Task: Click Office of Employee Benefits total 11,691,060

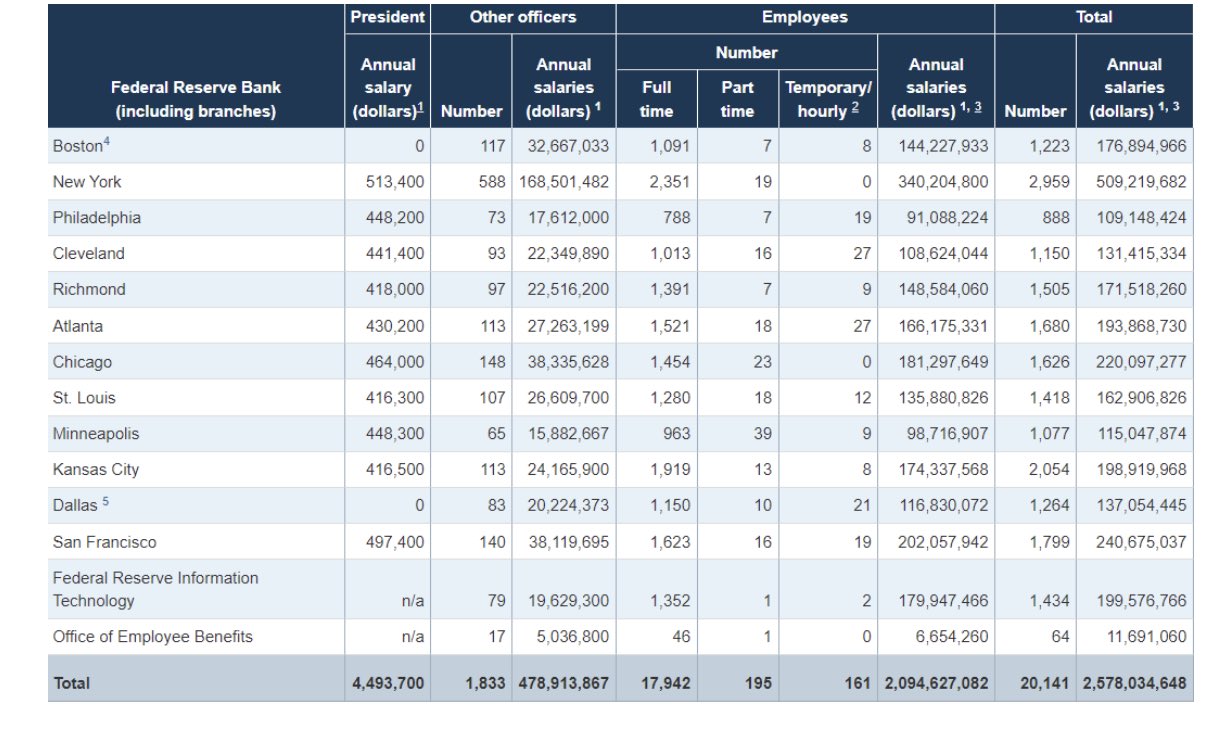Action: tap(1146, 637)
